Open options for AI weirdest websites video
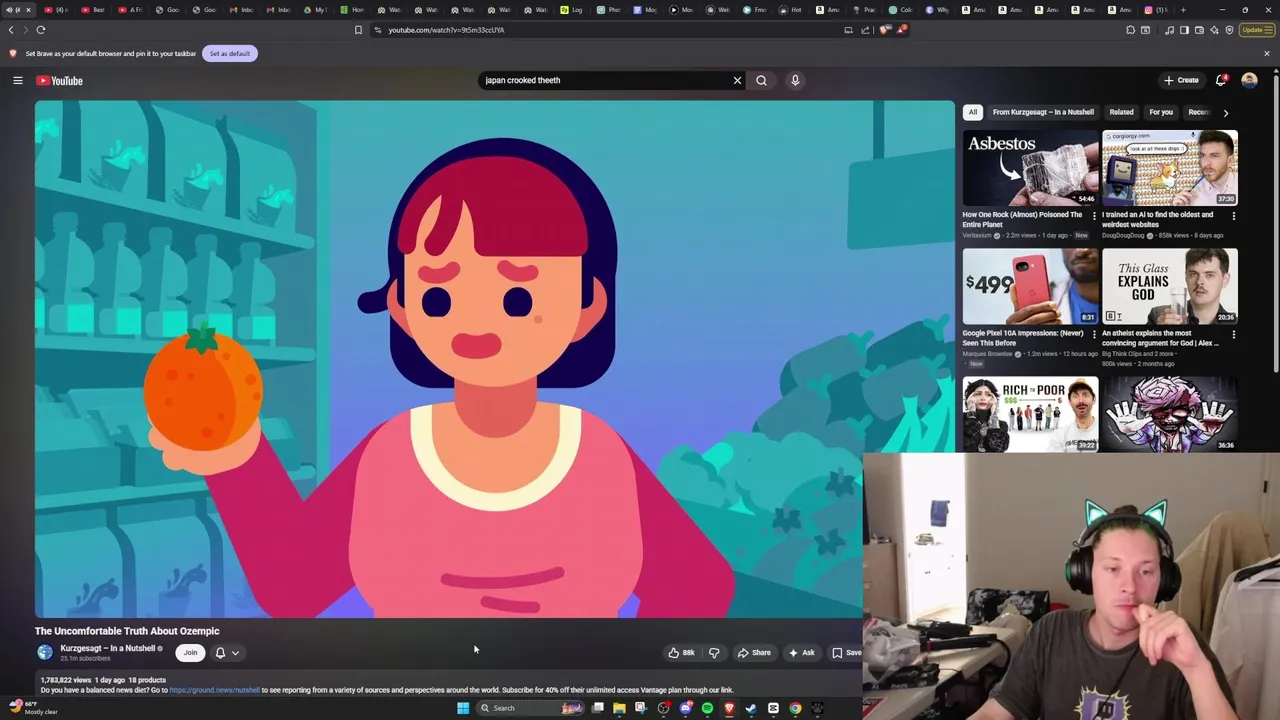Viewport: 1280px width, 720px height. (1233, 215)
